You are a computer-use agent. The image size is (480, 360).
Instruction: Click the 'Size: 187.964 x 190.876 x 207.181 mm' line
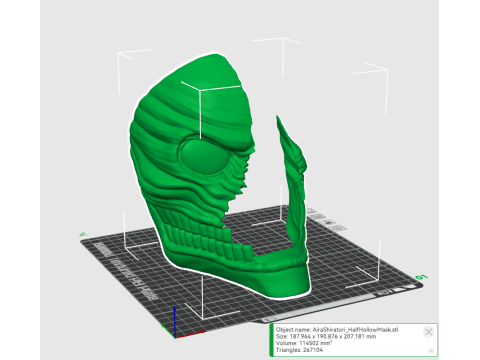[x=326, y=336]
